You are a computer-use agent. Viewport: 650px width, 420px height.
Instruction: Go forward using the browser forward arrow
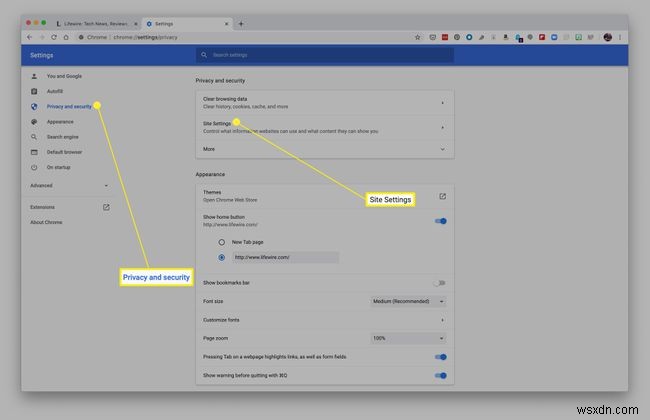click(42, 37)
